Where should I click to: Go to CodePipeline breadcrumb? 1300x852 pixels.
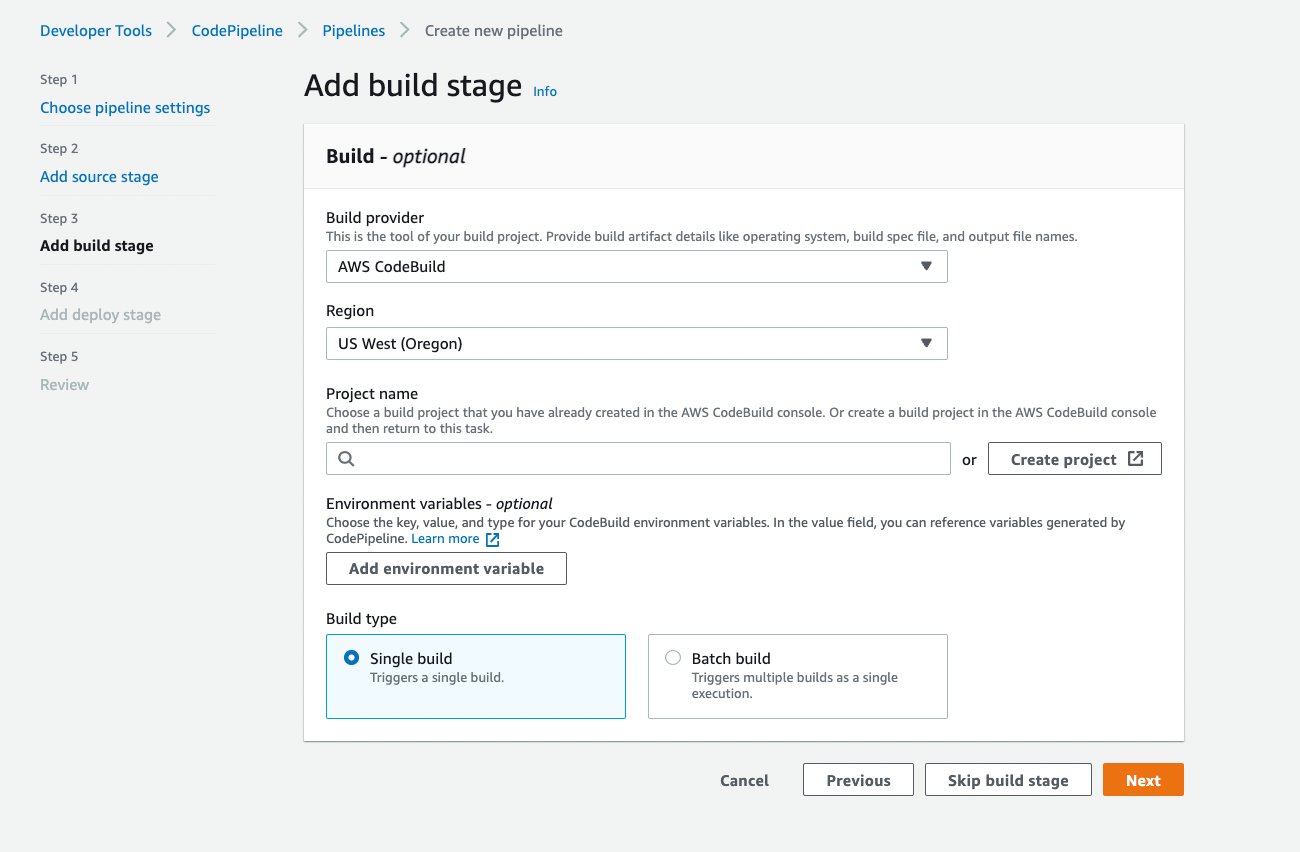(x=237, y=31)
